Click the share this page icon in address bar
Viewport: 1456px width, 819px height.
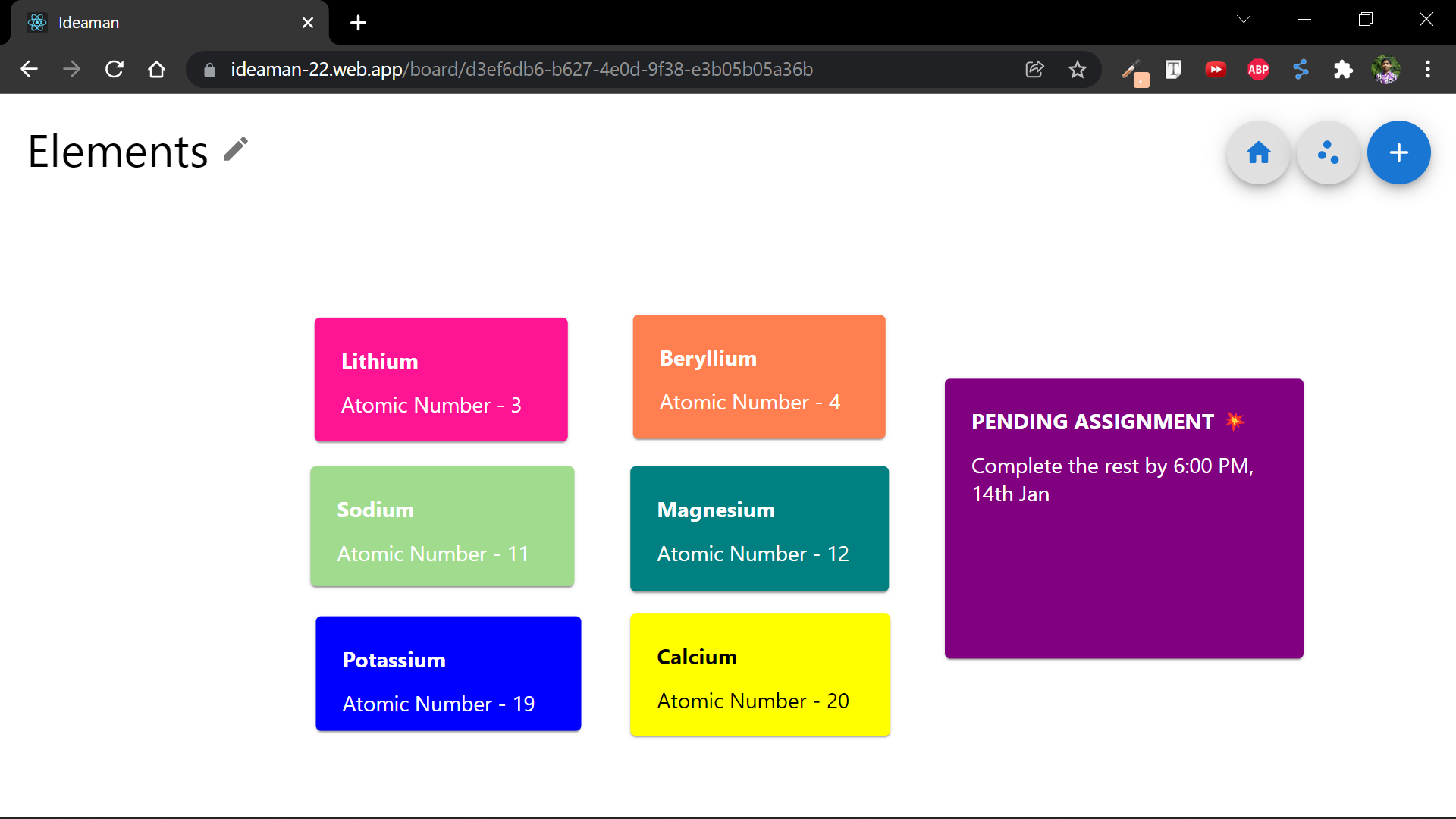pos(1034,69)
